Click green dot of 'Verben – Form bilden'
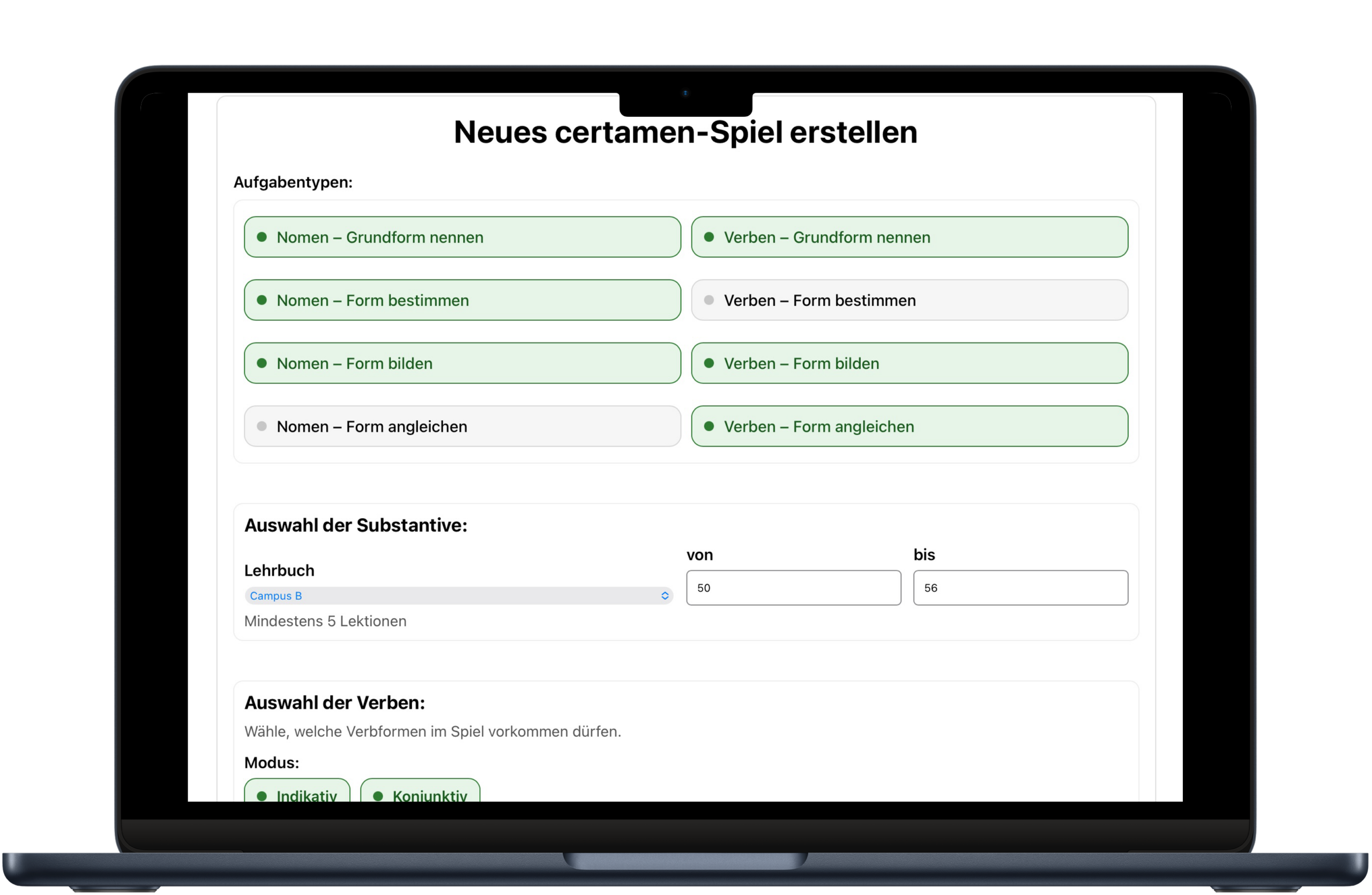This screenshot has height=895, width=1372. point(709,363)
